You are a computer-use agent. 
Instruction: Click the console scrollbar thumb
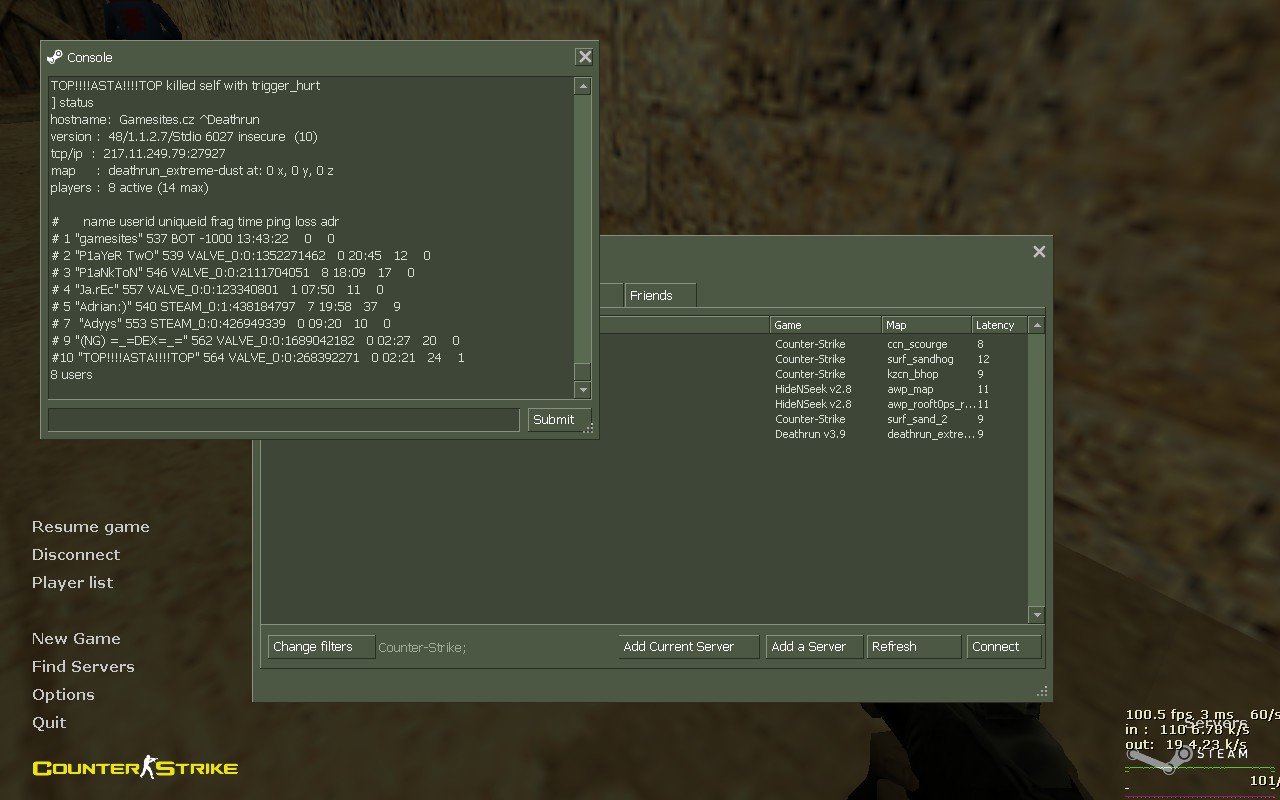pyautogui.click(x=583, y=372)
